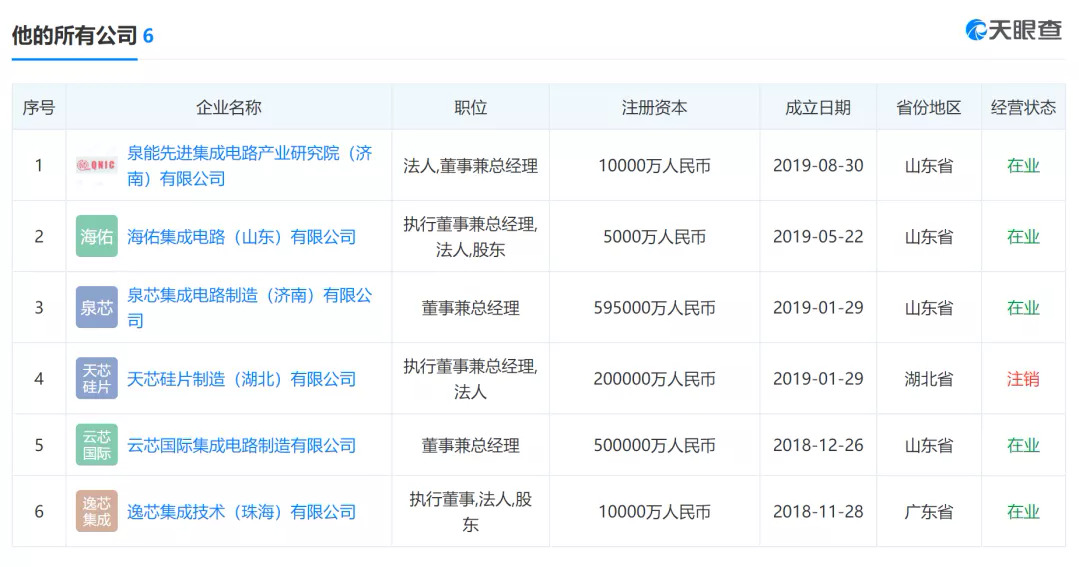
Task: Open 天芯硅片制造（湖北）有限公司 link
Action: click(x=241, y=379)
